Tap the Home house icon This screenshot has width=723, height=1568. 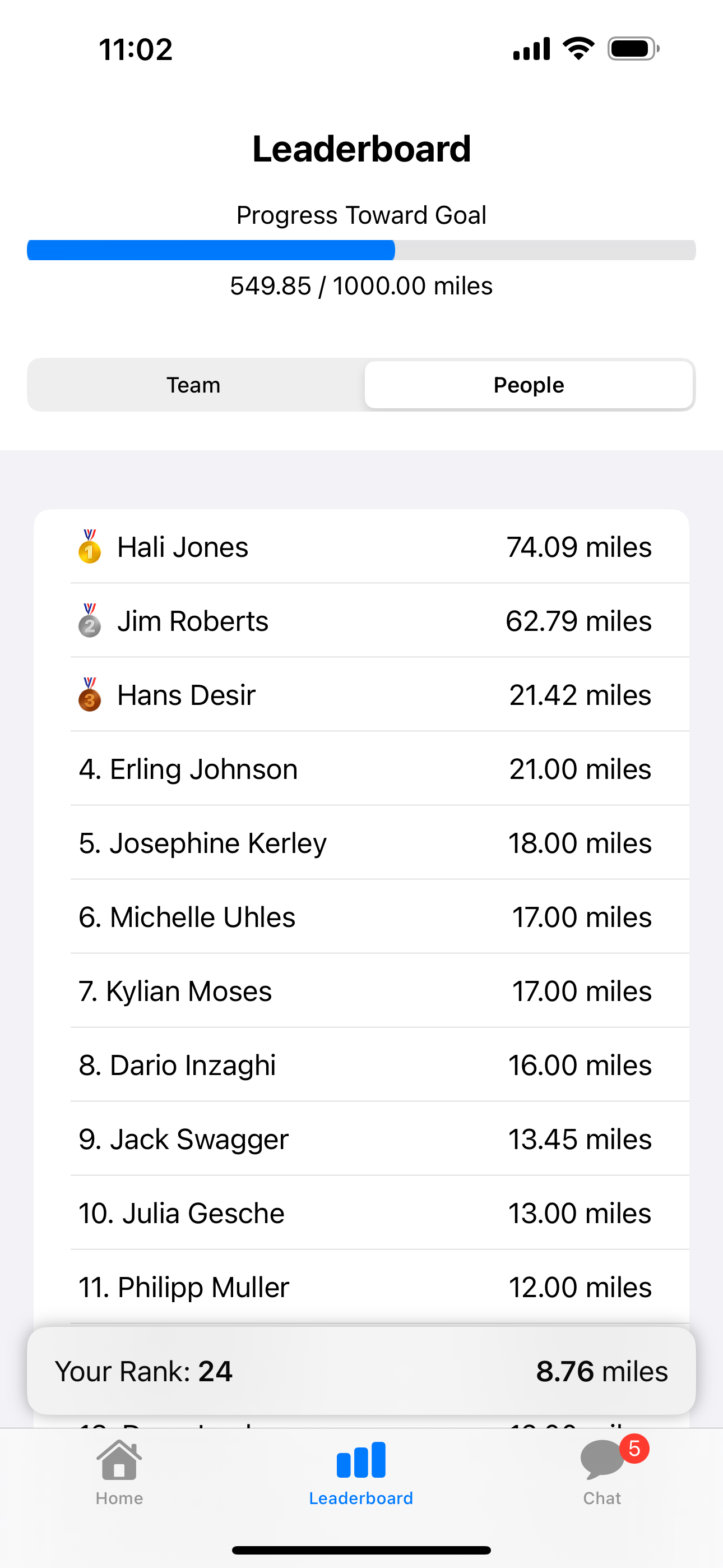coord(119,1460)
